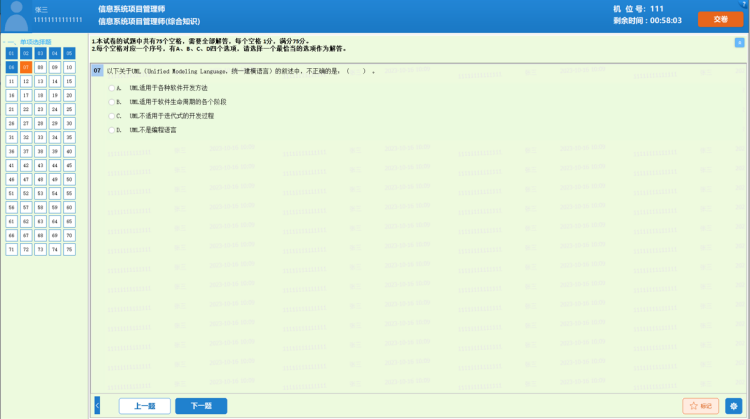
Task: Mark this question with the star 标记 button
Action: coord(700,406)
